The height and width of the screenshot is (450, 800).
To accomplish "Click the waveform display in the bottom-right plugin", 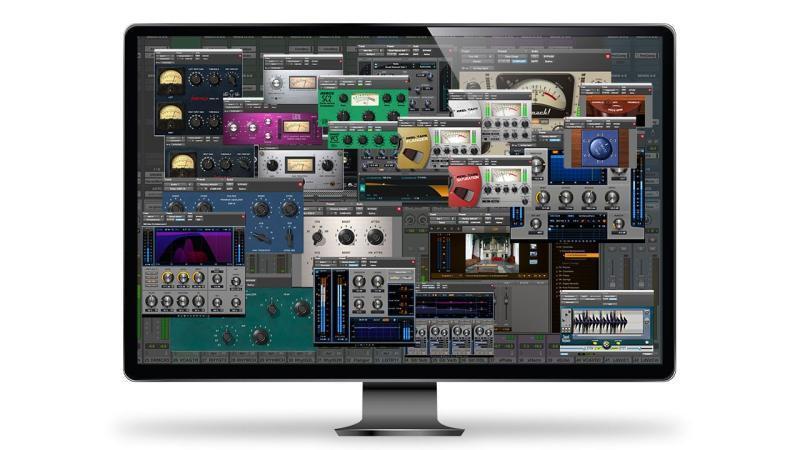I will point(607,323).
